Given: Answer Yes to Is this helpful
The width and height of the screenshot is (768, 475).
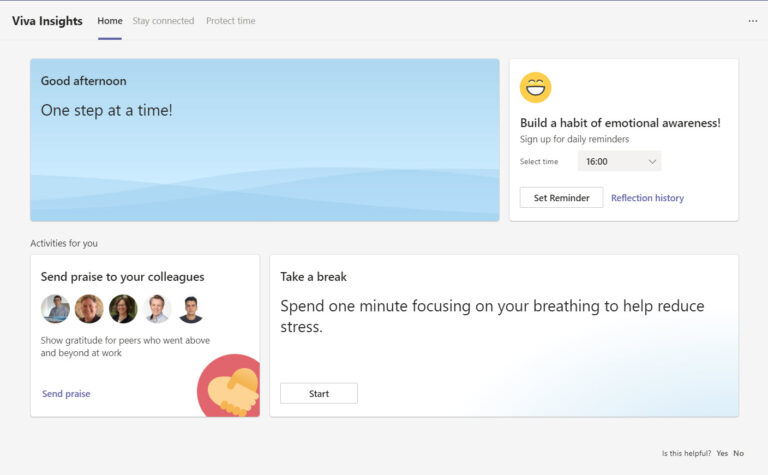Looking at the screenshot, I should (722, 453).
